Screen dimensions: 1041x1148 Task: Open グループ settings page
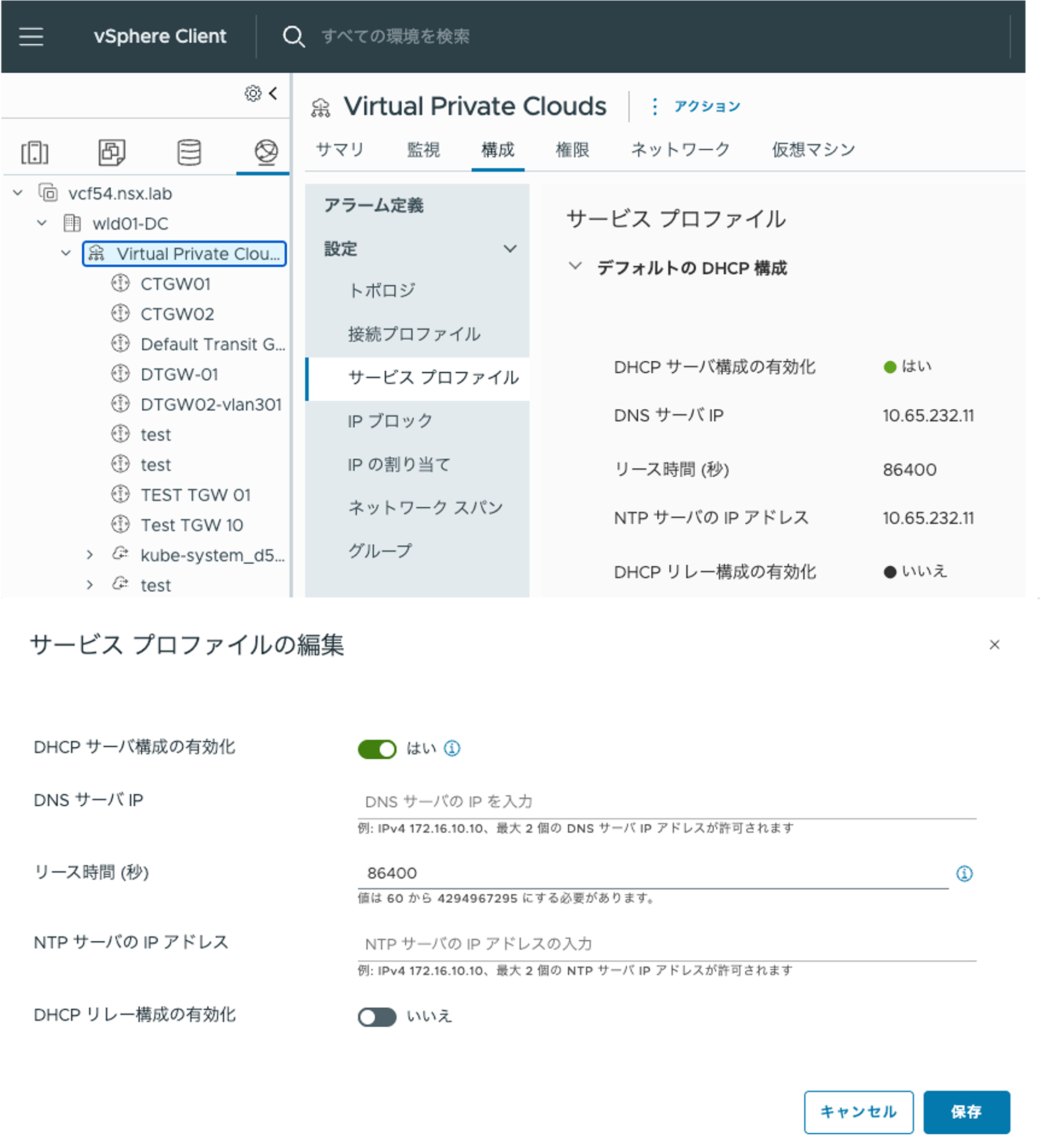pos(380,551)
